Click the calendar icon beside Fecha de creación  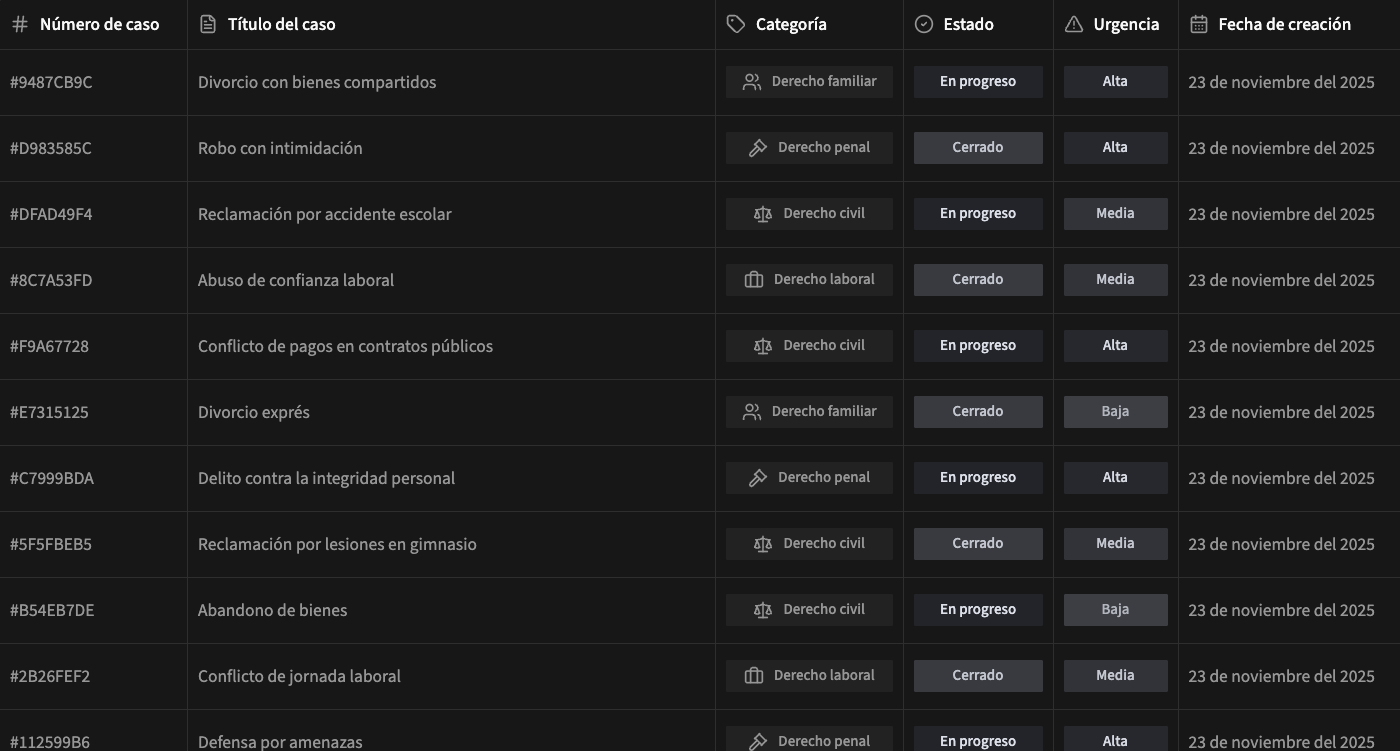[x=1199, y=25]
